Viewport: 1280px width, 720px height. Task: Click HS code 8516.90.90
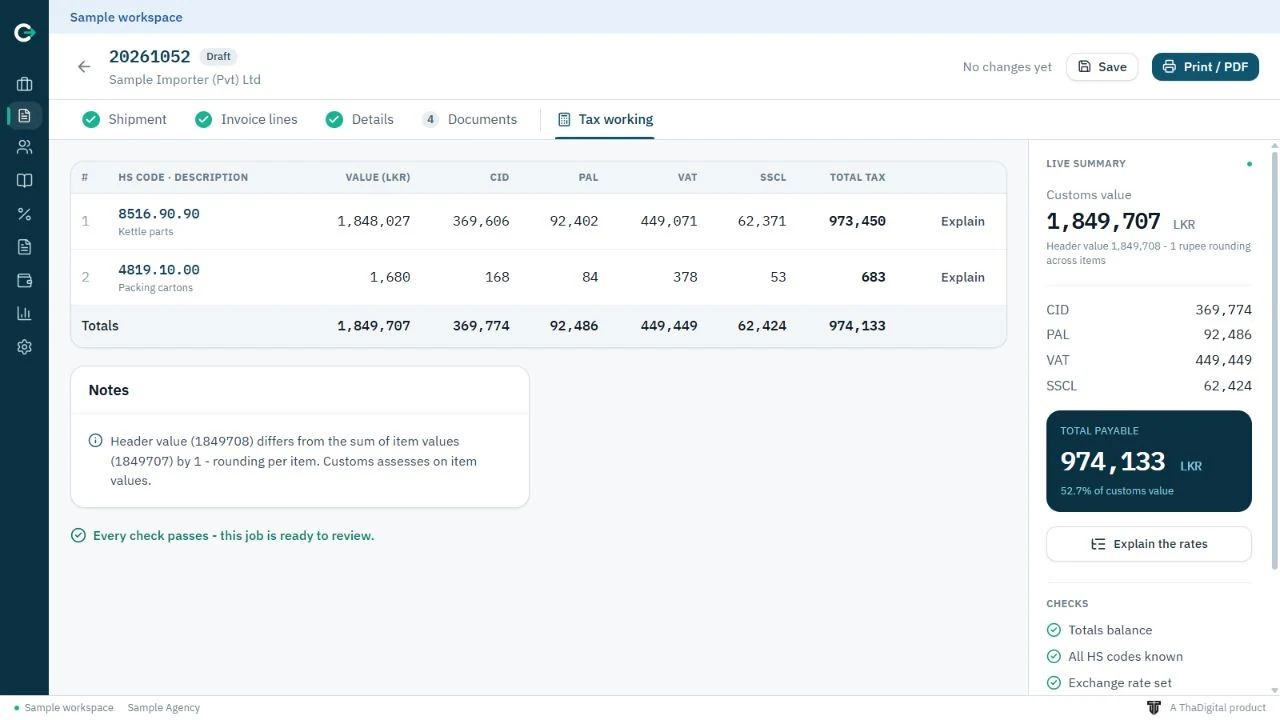coord(159,213)
